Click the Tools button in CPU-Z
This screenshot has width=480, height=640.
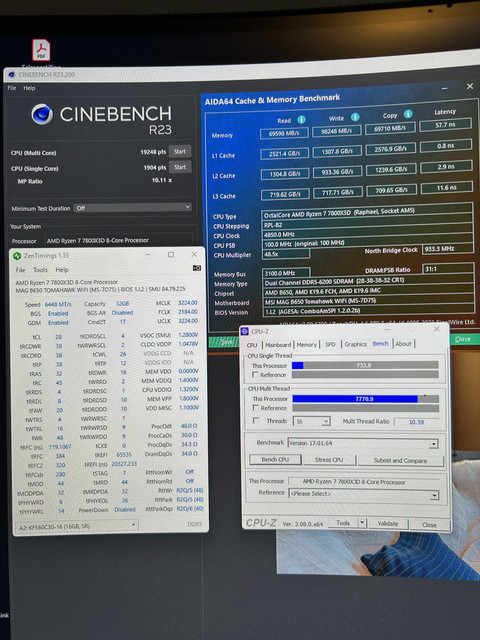click(343, 523)
